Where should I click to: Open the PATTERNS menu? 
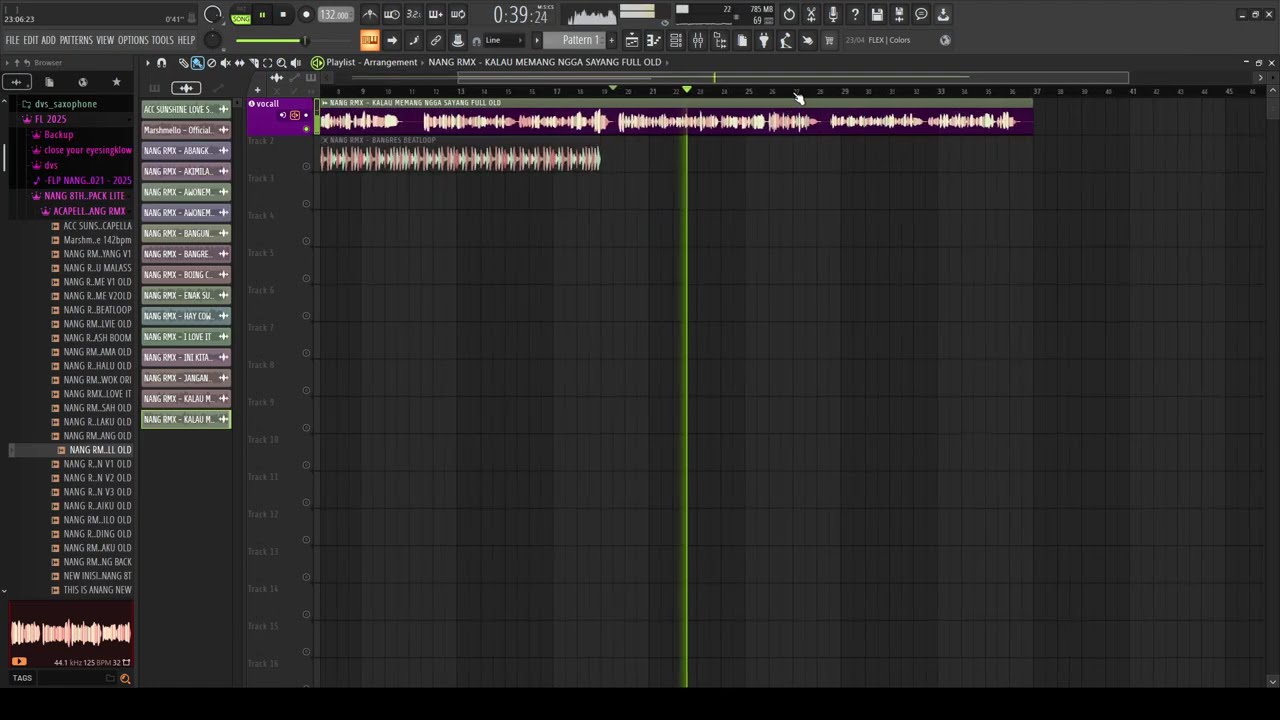coord(76,40)
